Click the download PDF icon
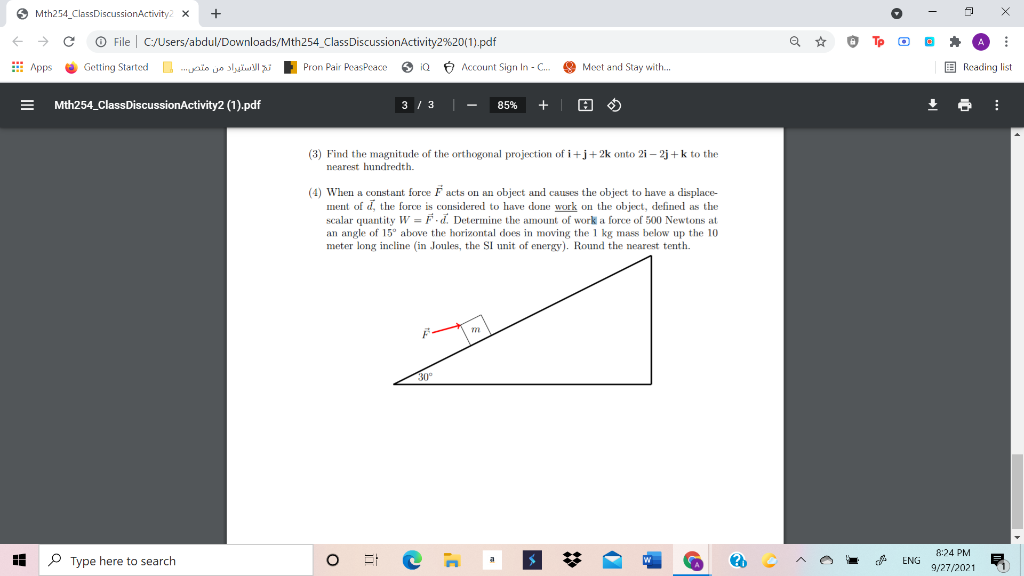This screenshot has width=1024, height=576. (x=933, y=104)
